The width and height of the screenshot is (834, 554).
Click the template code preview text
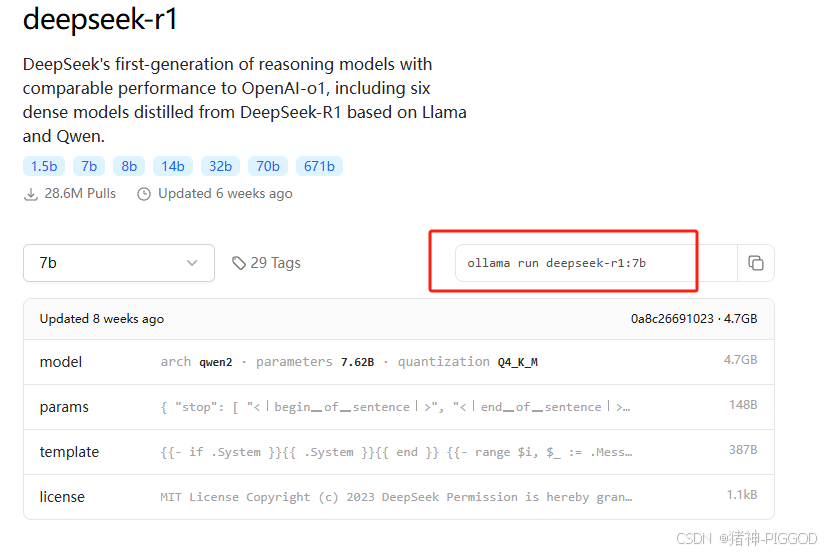click(396, 452)
